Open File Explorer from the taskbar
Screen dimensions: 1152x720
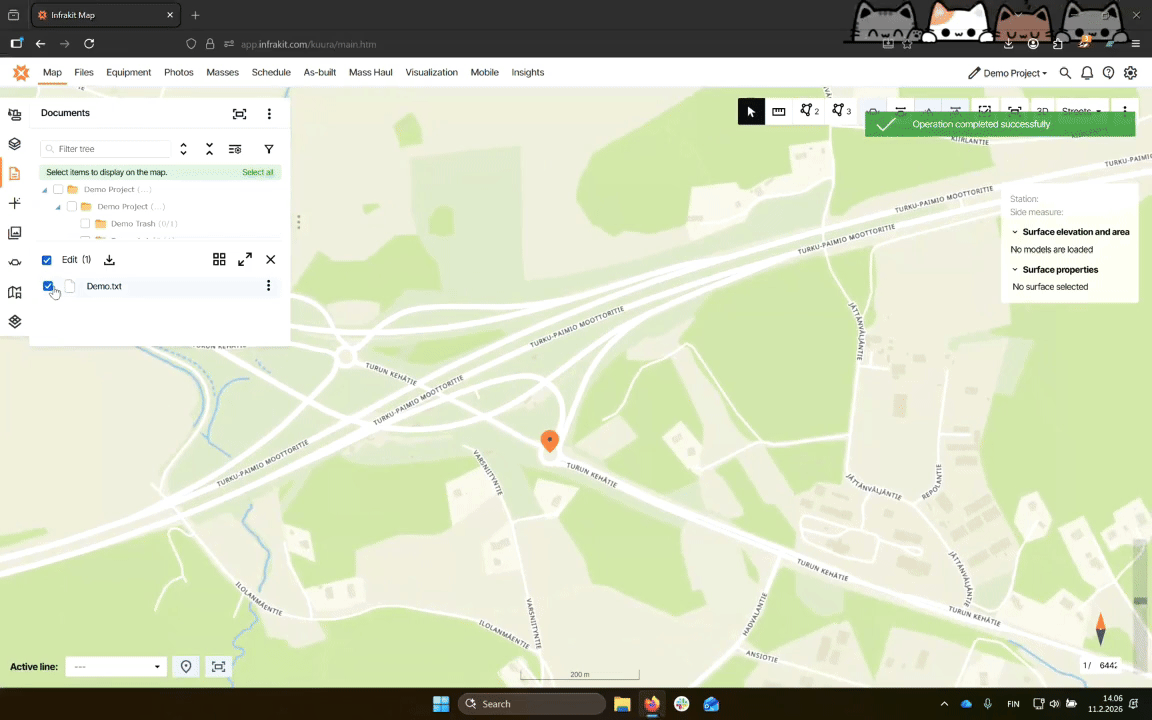[x=622, y=704]
